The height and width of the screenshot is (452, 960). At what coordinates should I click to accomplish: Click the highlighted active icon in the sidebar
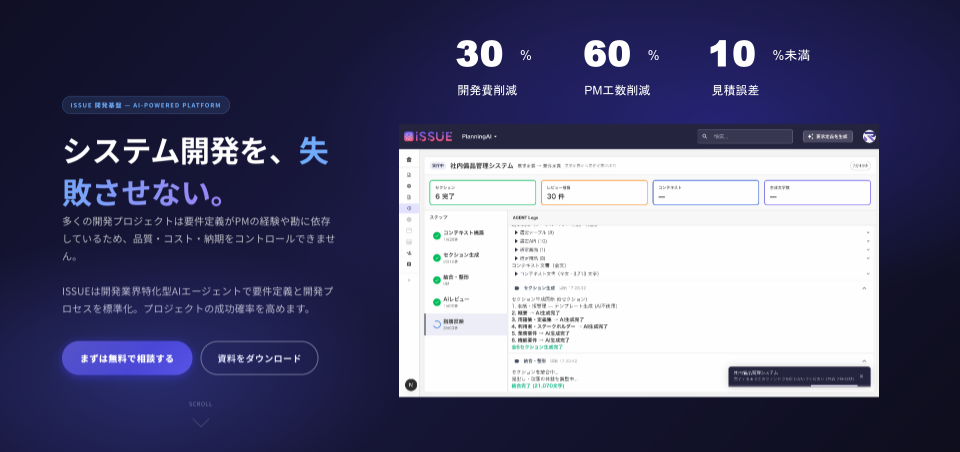click(x=409, y=208)
